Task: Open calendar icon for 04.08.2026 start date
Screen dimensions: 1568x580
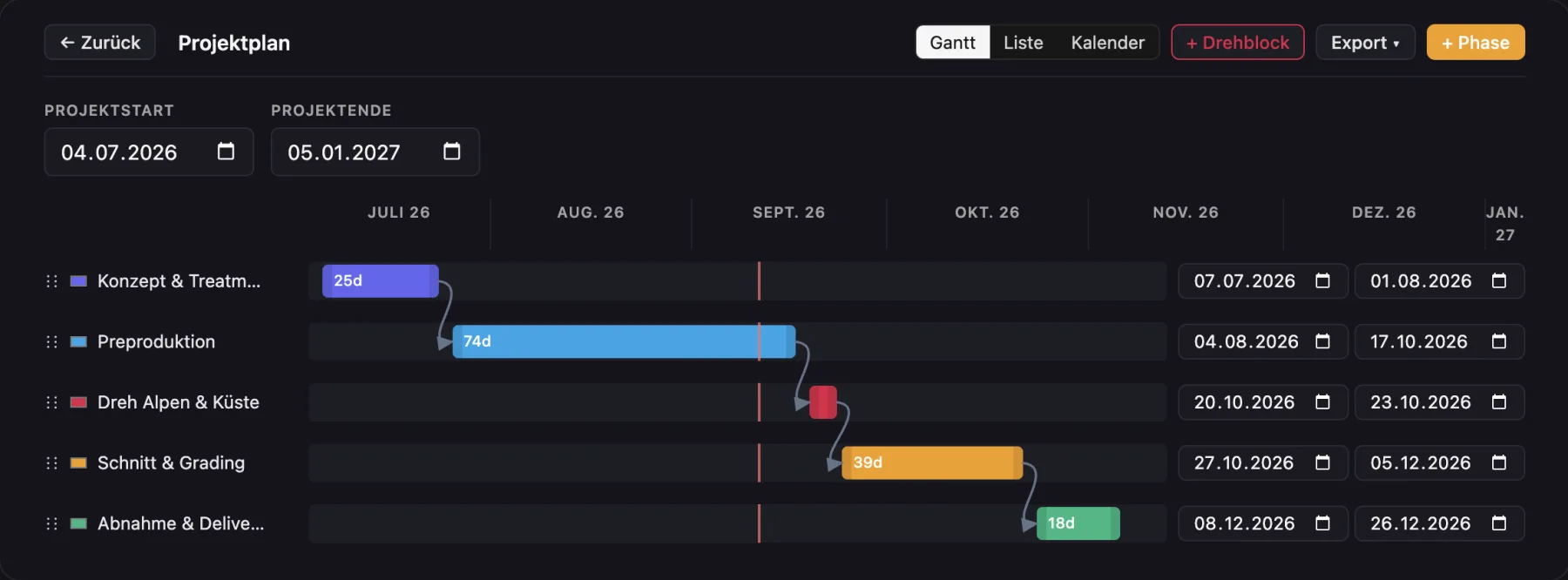Action: click(x=1322, y=341)
